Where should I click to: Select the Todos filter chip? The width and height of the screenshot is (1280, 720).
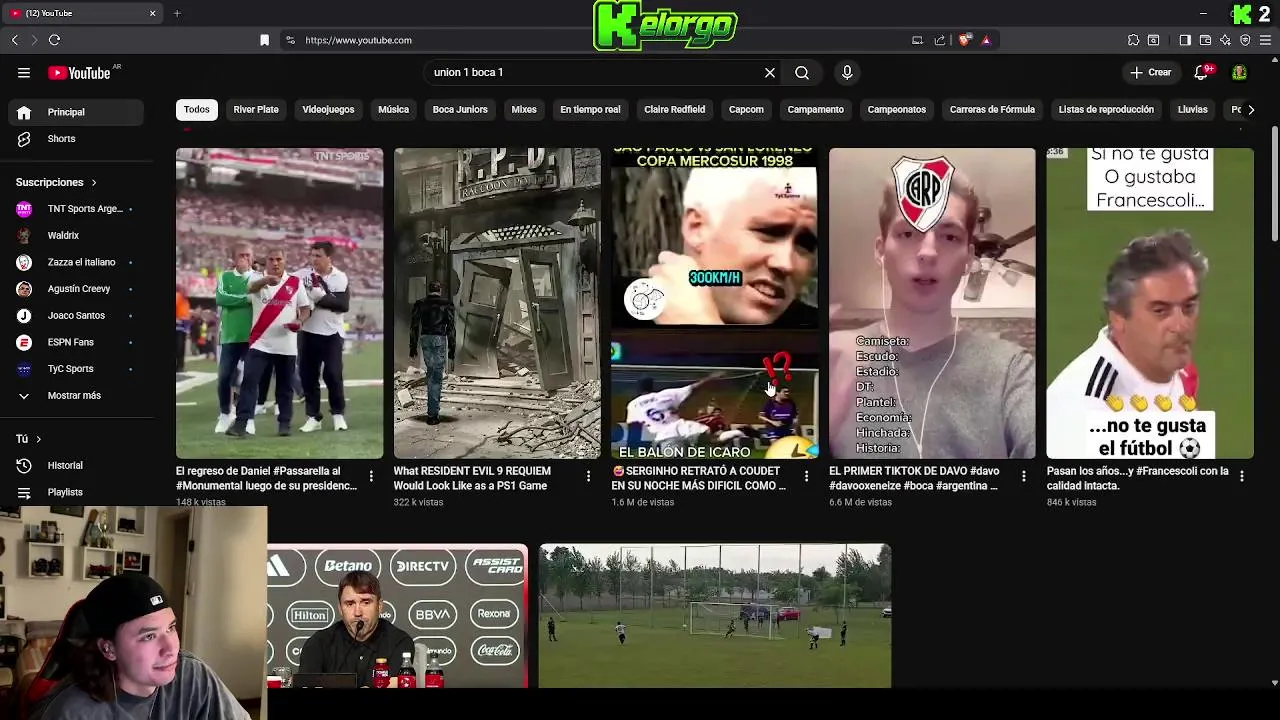pyautogui.click(x=197, y=110)
